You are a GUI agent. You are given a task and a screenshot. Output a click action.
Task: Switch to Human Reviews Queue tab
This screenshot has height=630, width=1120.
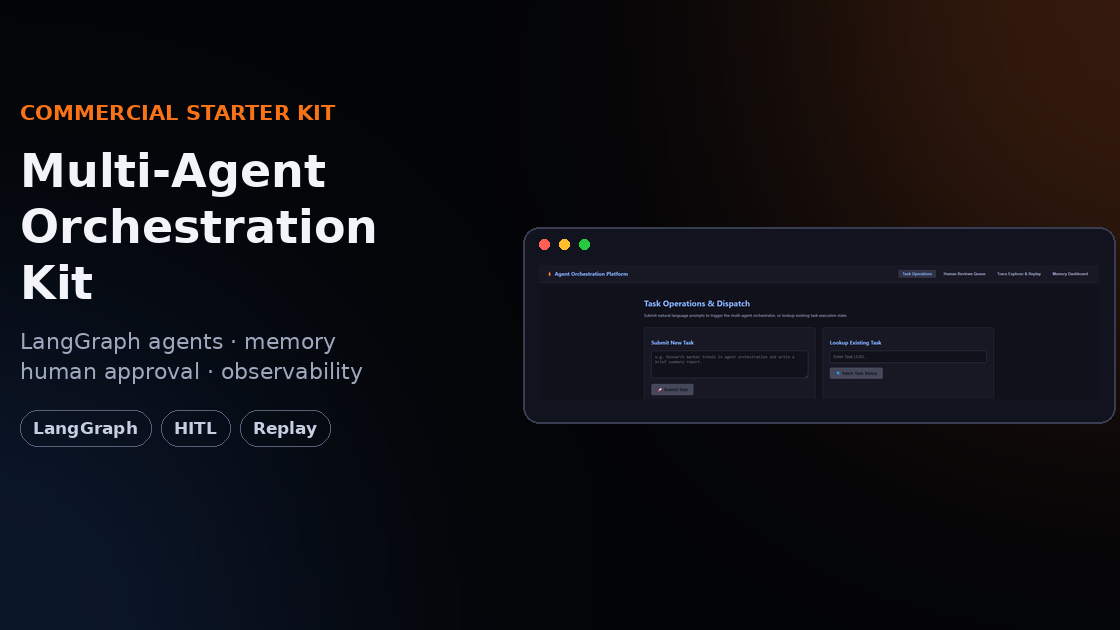[x=964, y=274]
